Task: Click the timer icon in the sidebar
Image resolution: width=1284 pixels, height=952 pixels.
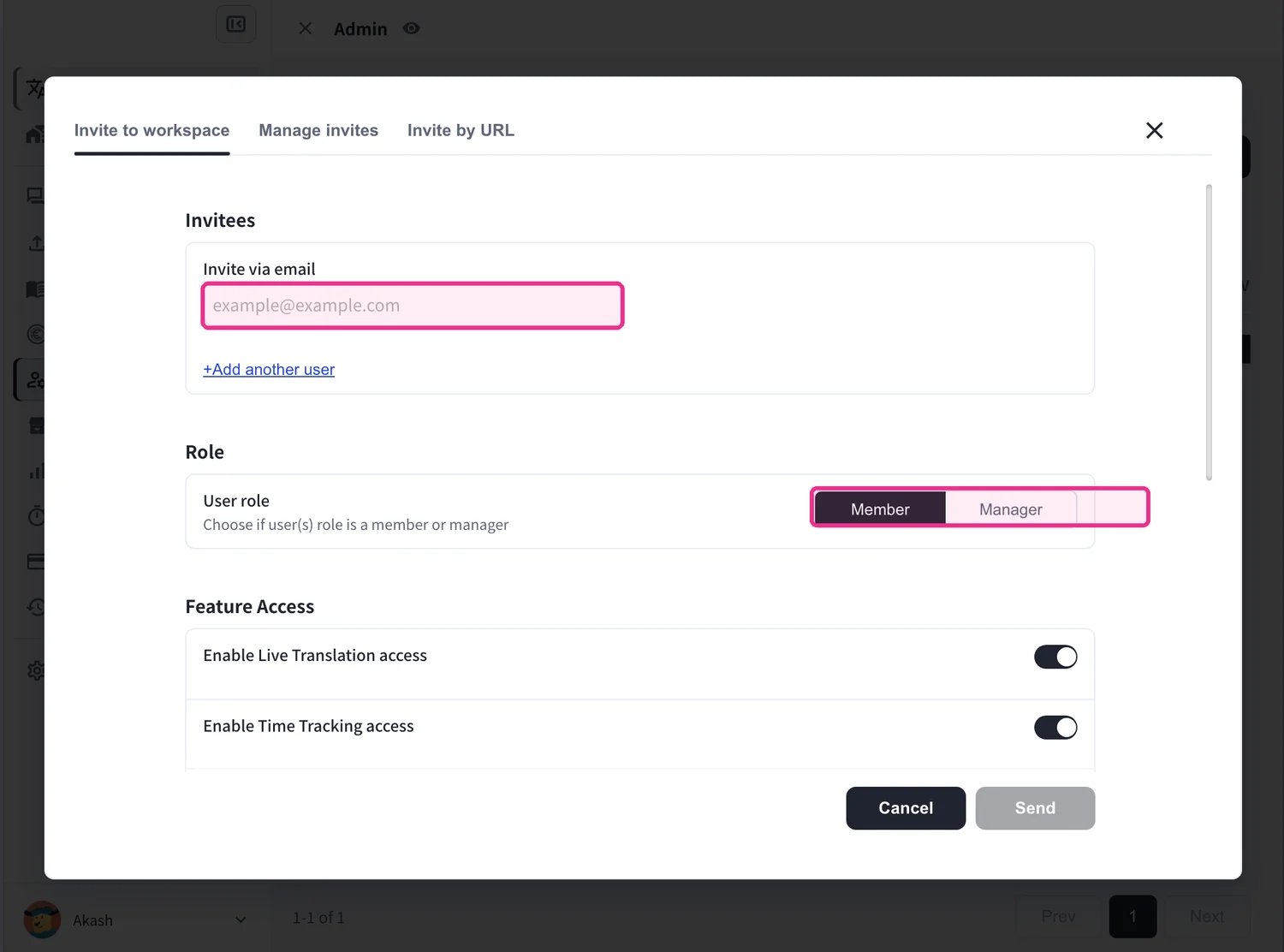Action: click(x=35, y=516)
